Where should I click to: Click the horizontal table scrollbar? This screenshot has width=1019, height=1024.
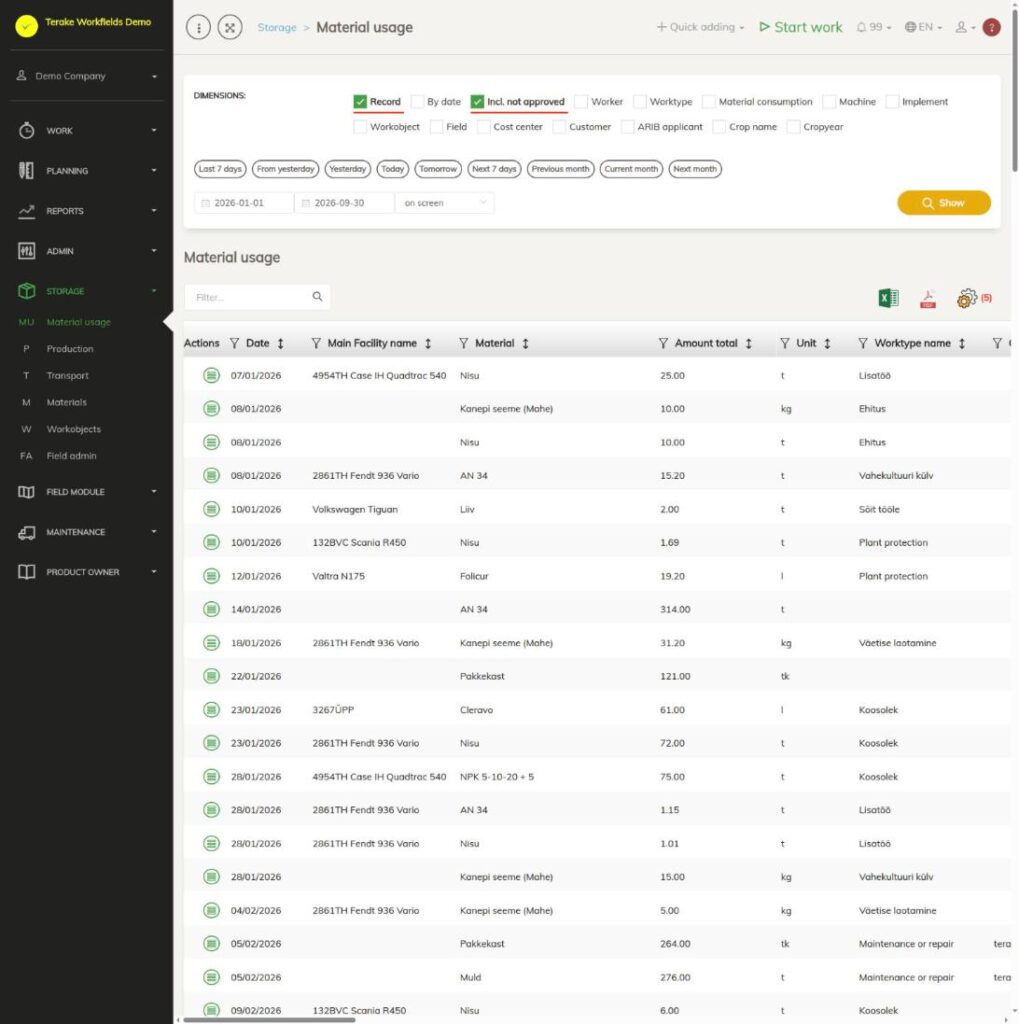tap(269, 1019)
